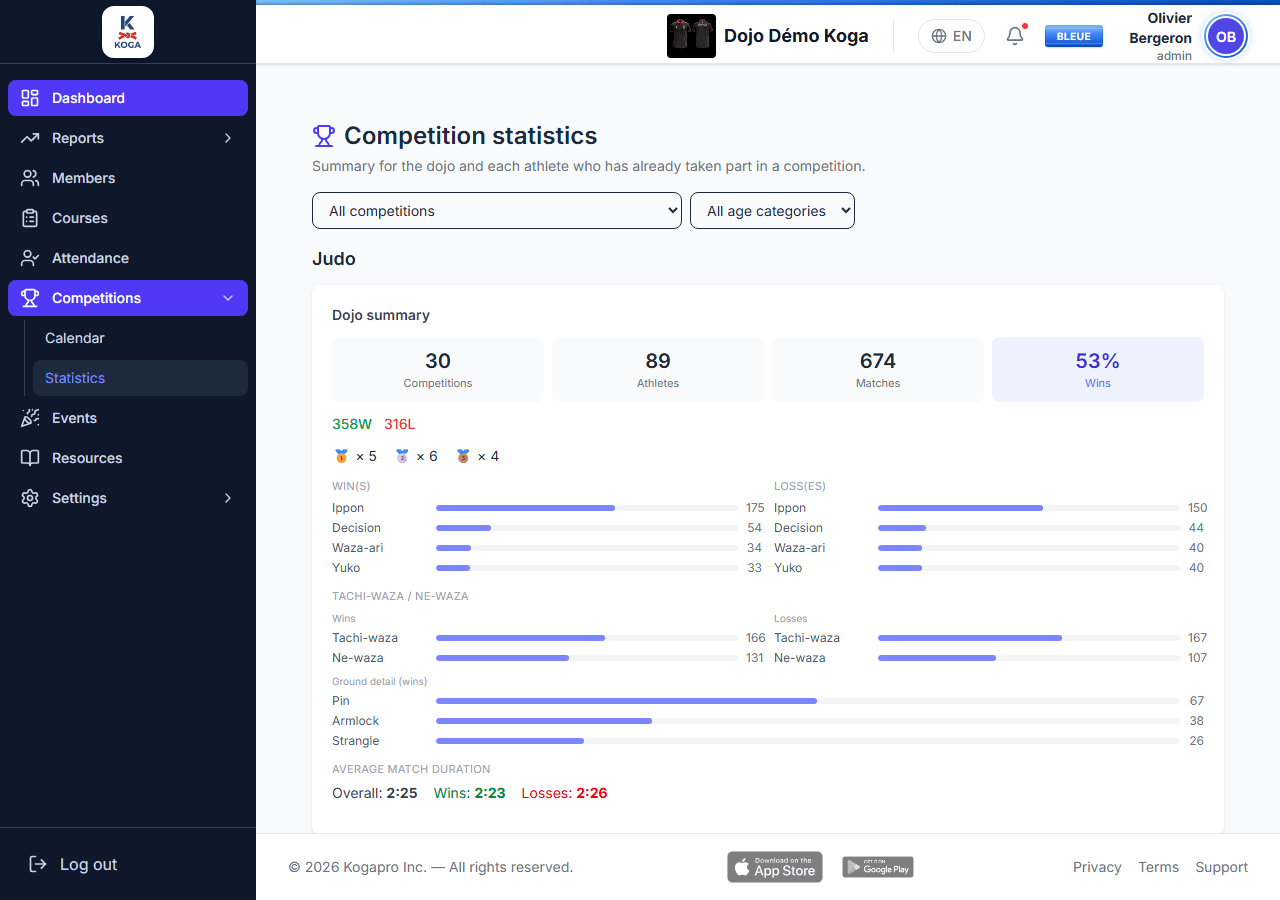Image resolution: width=1280 pixels, height=900 pixels.
Task: Click the trophy icon beside Competition statistics
Action: point(324,136)
